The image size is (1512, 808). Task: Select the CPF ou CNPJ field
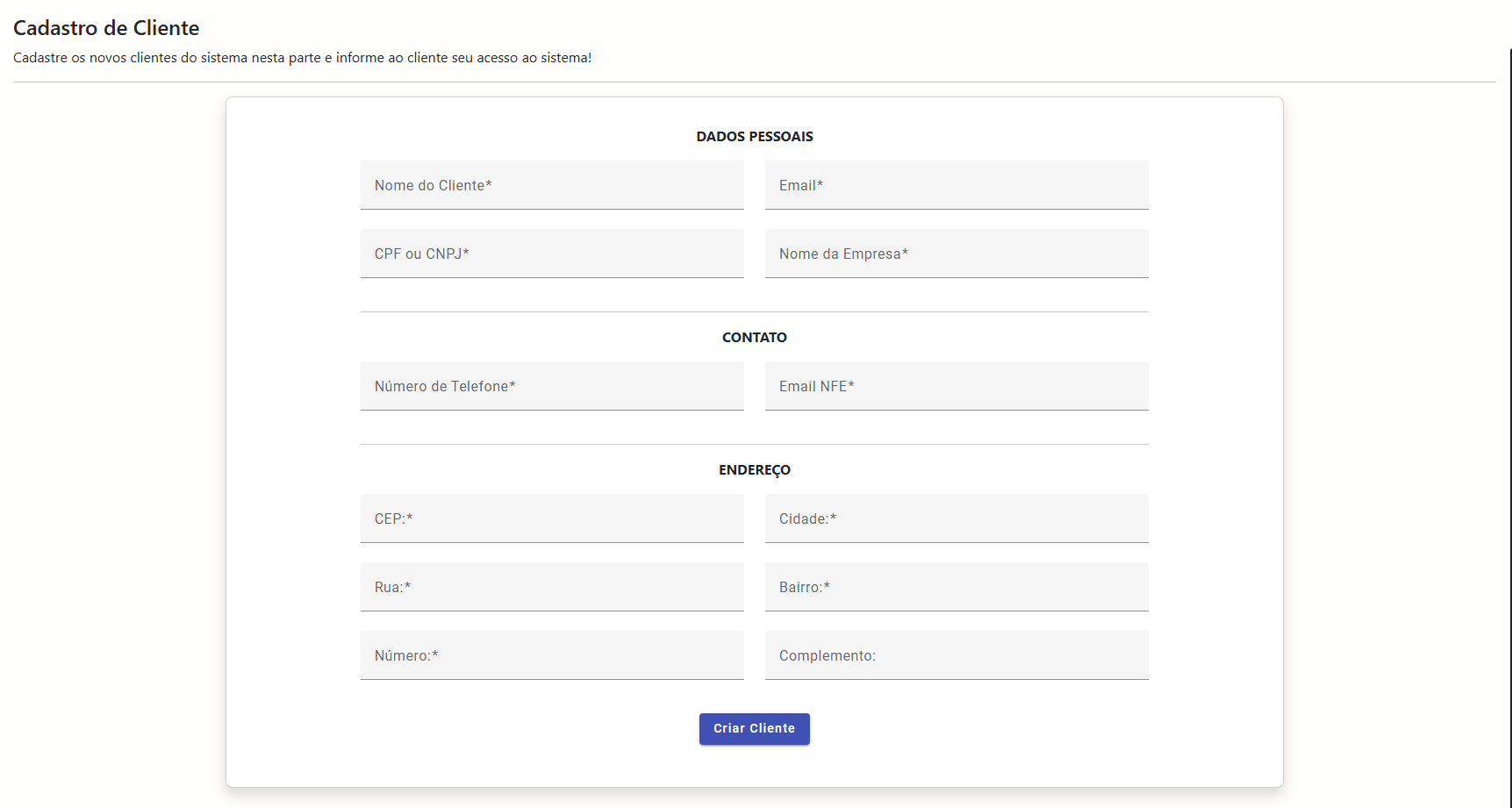[552, 254]
